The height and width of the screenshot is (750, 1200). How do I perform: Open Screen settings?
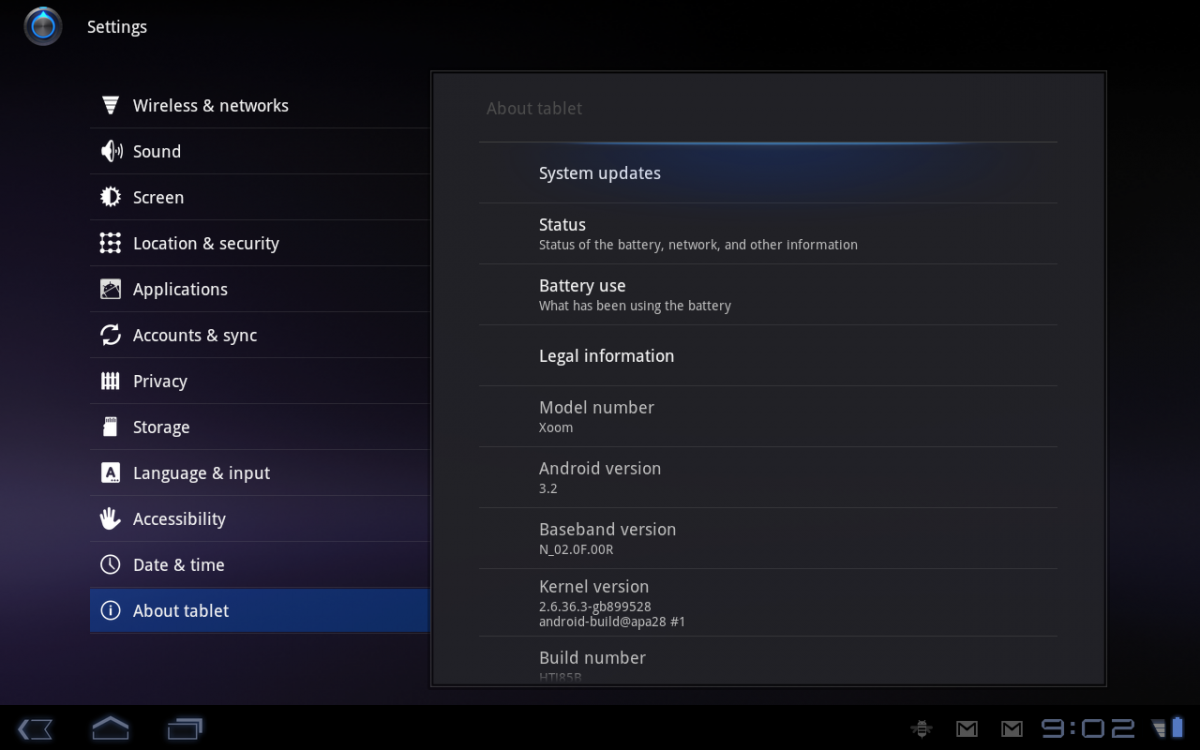pyautogui.click(x=260, y=197)
